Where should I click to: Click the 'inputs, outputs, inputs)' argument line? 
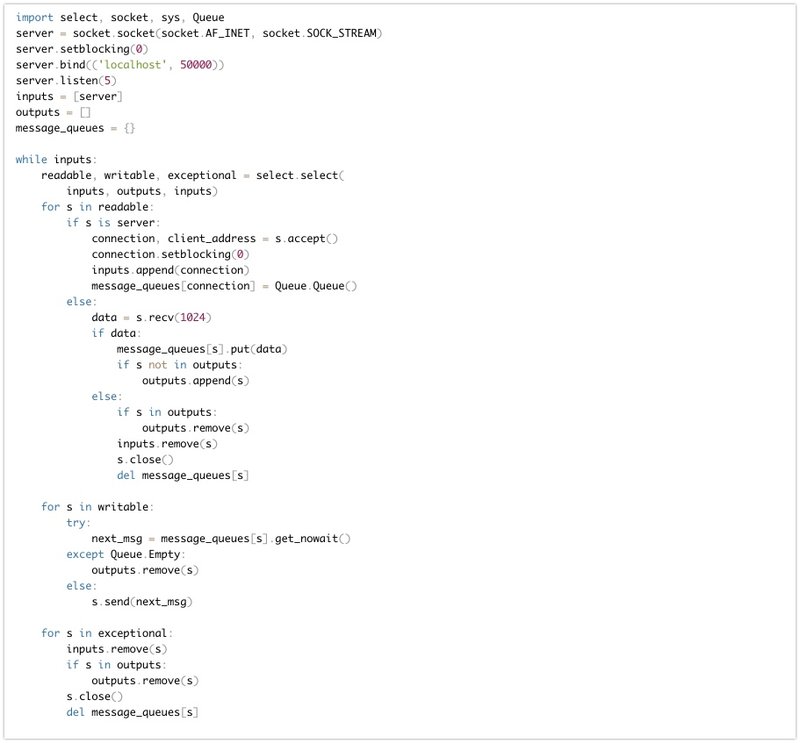pos(142,191)
